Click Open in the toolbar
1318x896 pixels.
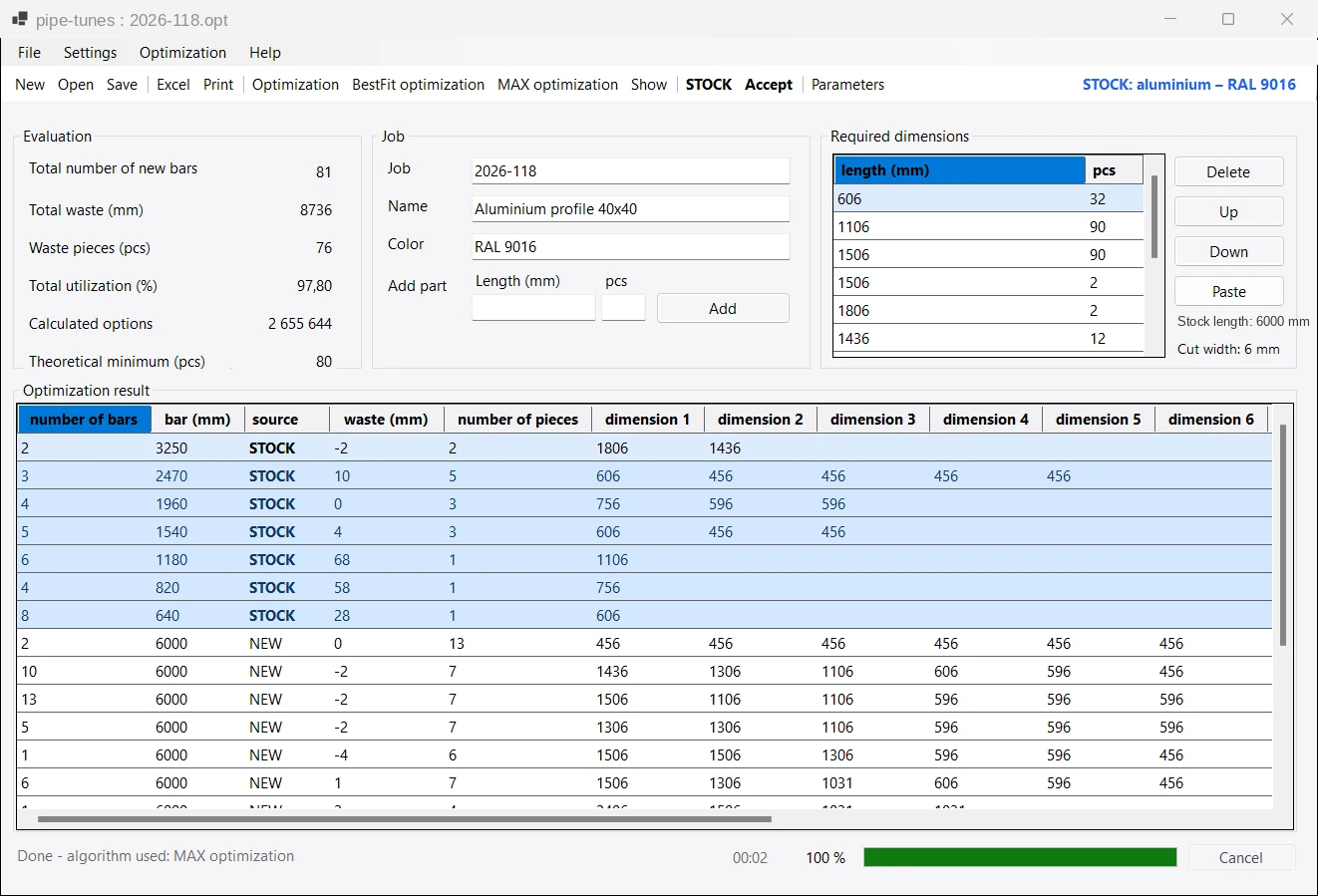pos(76,85)
